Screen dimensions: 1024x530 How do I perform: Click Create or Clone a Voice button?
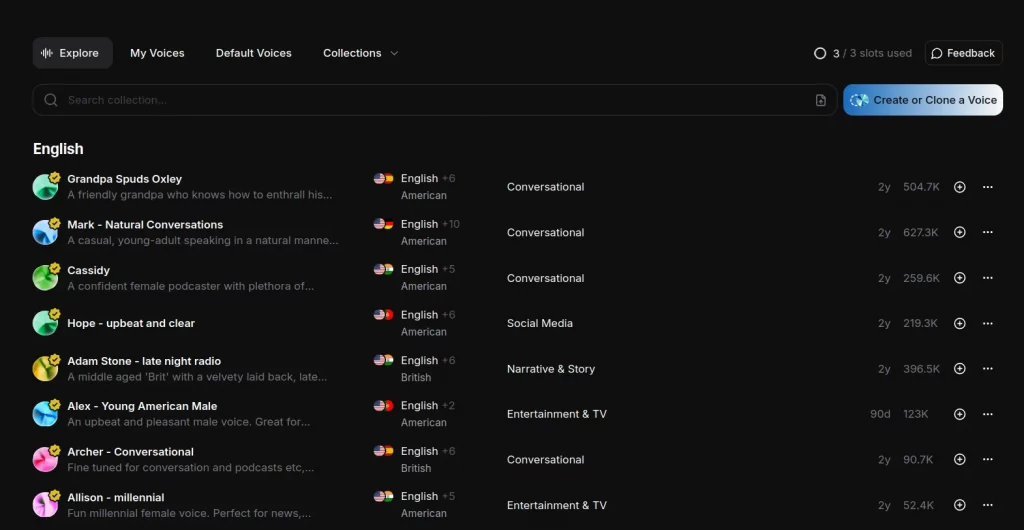click(923, 100)
